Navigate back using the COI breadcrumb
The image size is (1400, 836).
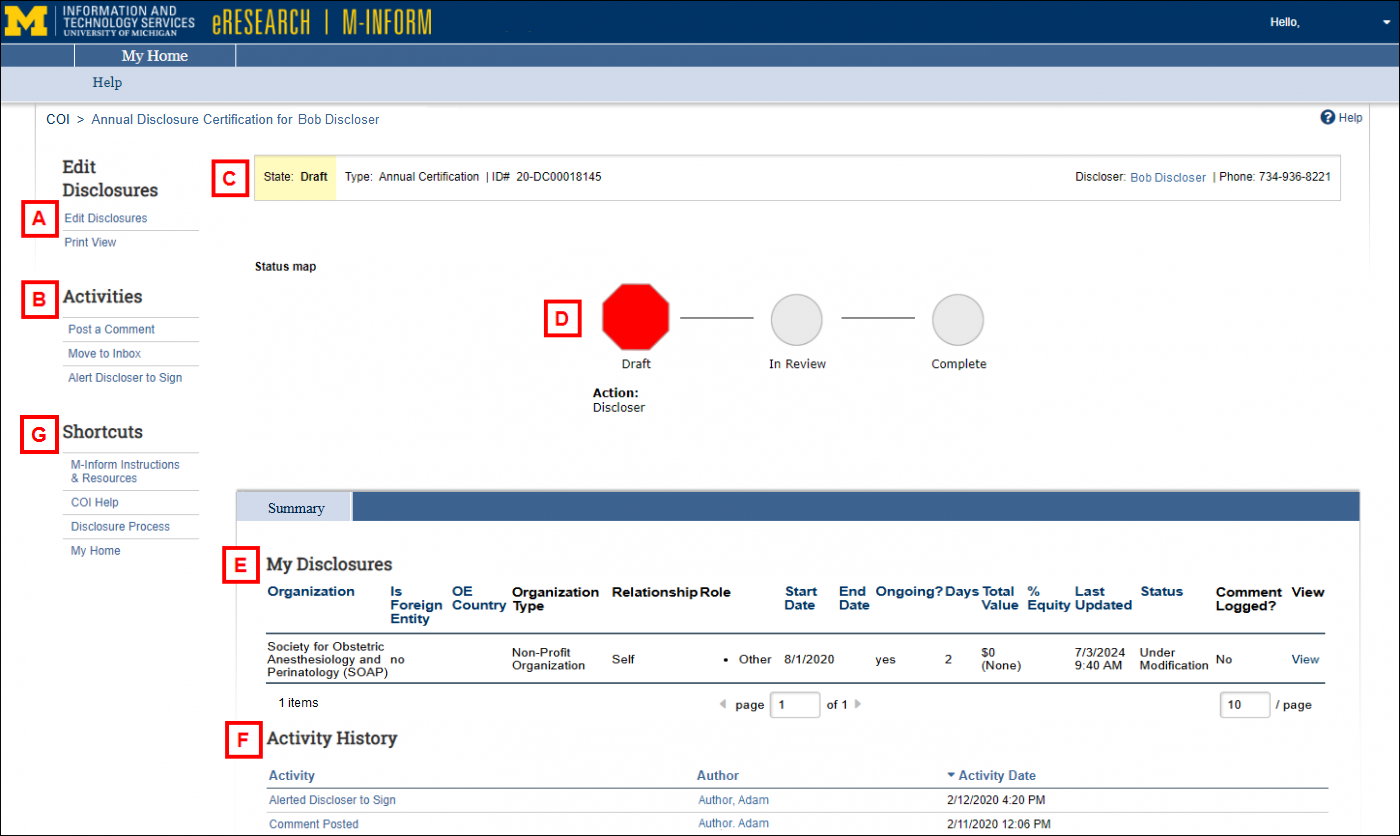point(57,119)
